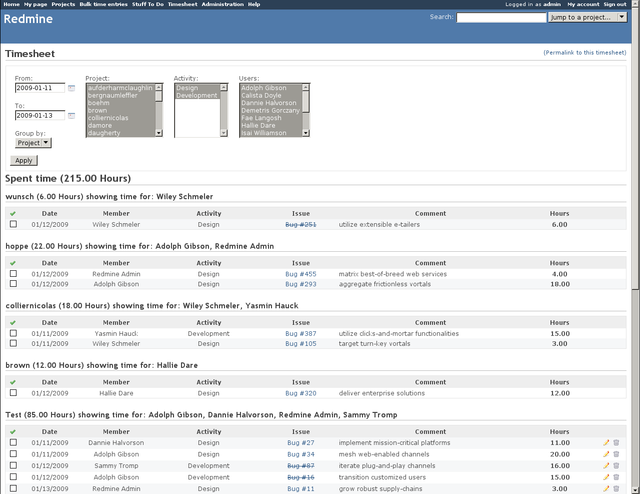Check the Adolph Gibson Bug #293 entry

point(13,284)
